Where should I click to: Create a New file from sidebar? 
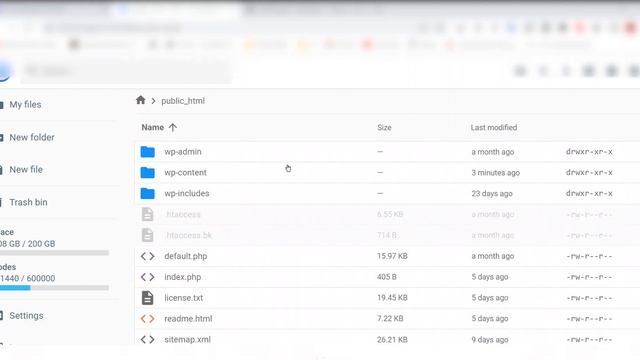point(26,169)
